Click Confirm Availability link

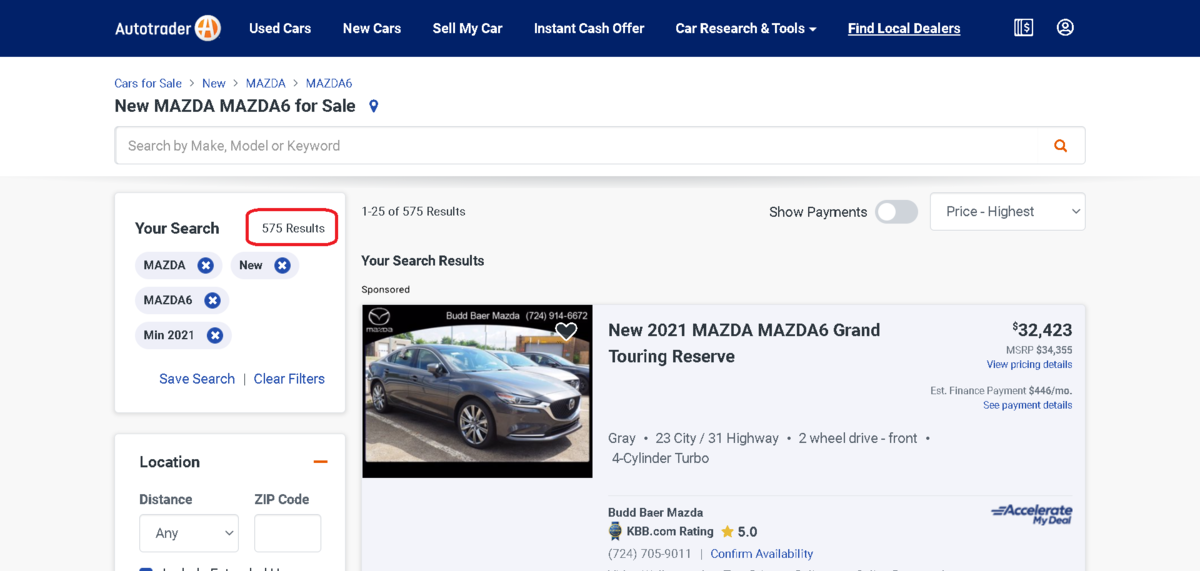click(762, 554)
